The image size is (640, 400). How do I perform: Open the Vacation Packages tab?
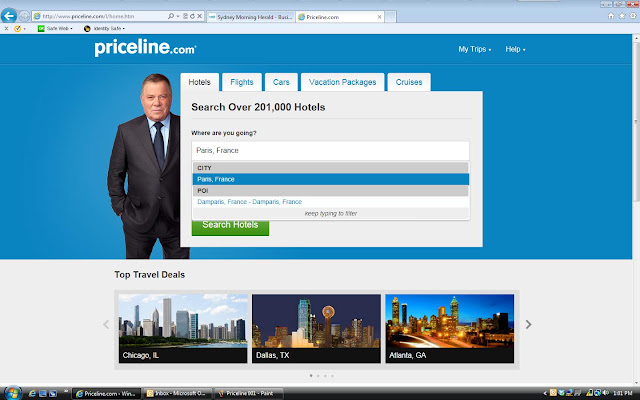(x=342, y=82)
